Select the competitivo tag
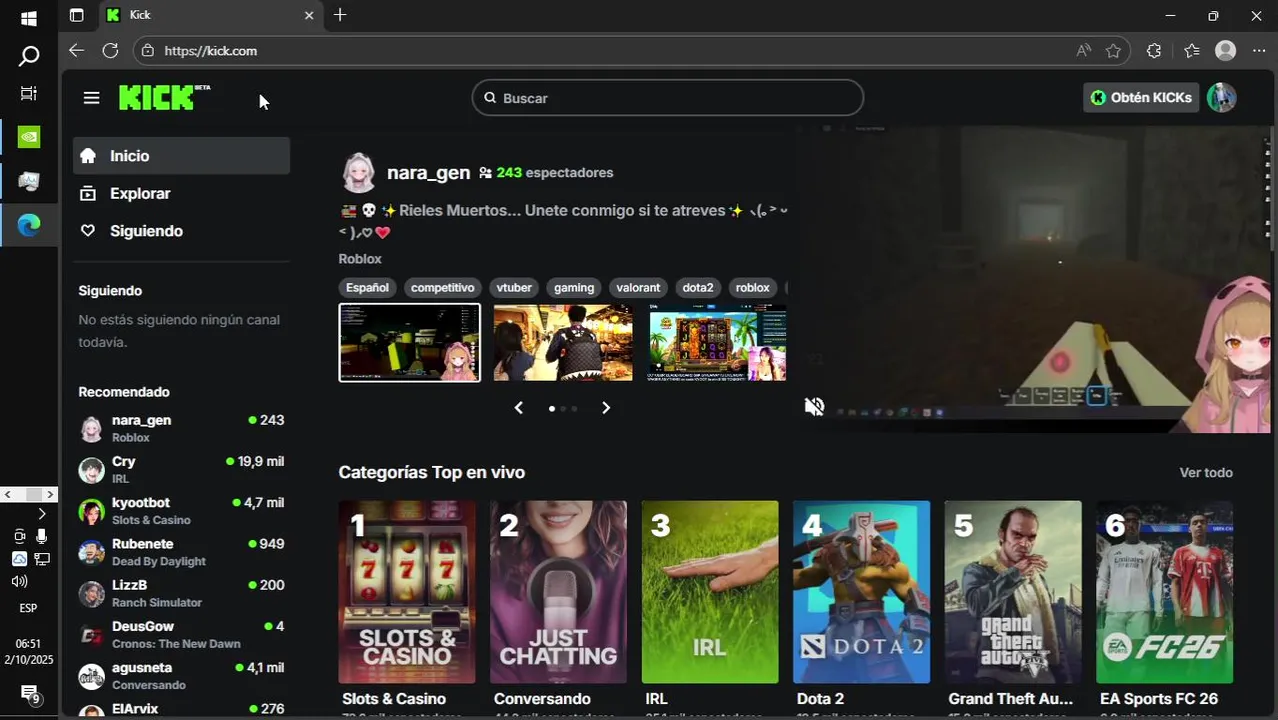Viewport: 1278px width, 720px height. pos(442,288)
